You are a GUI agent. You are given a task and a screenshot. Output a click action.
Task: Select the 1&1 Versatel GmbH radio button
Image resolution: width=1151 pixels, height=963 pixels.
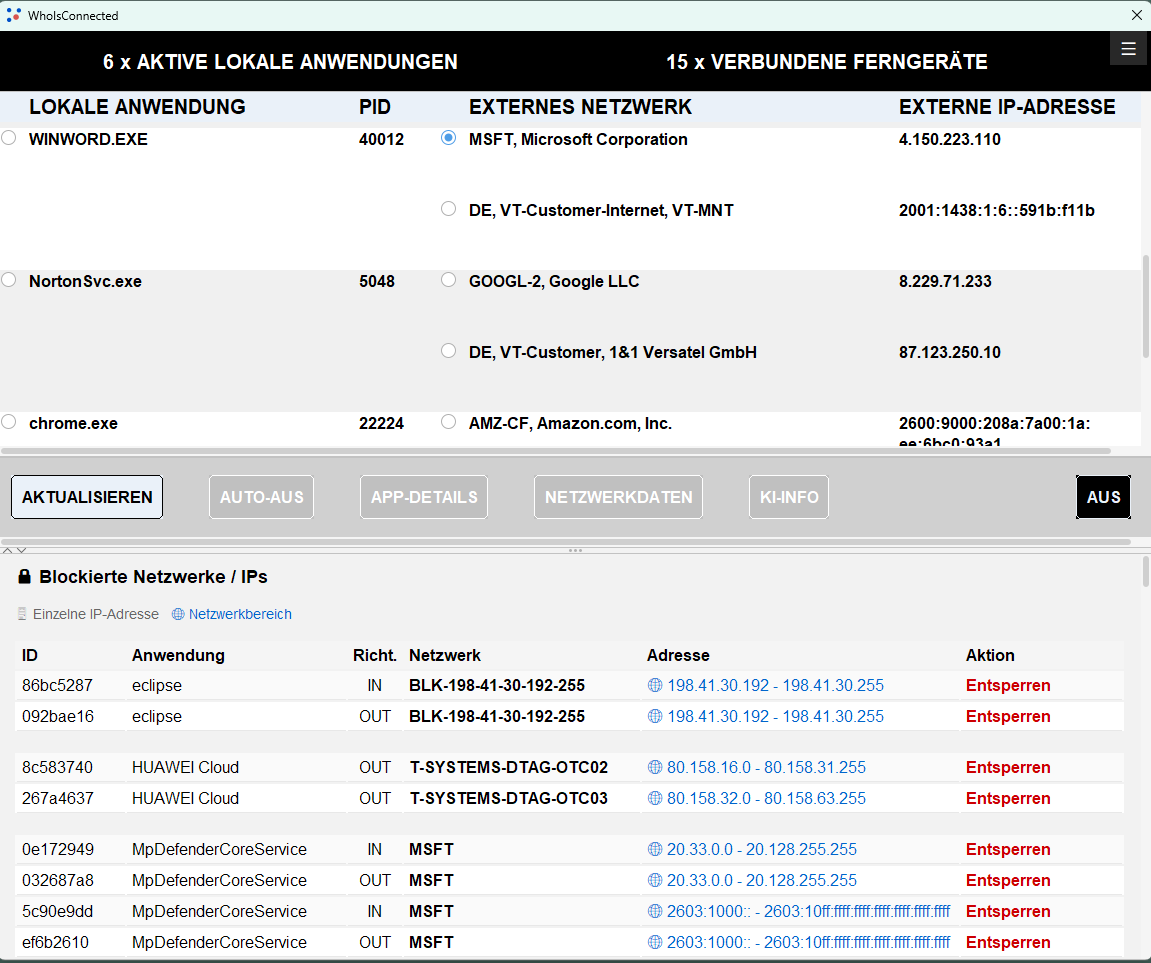coord(449,351)
